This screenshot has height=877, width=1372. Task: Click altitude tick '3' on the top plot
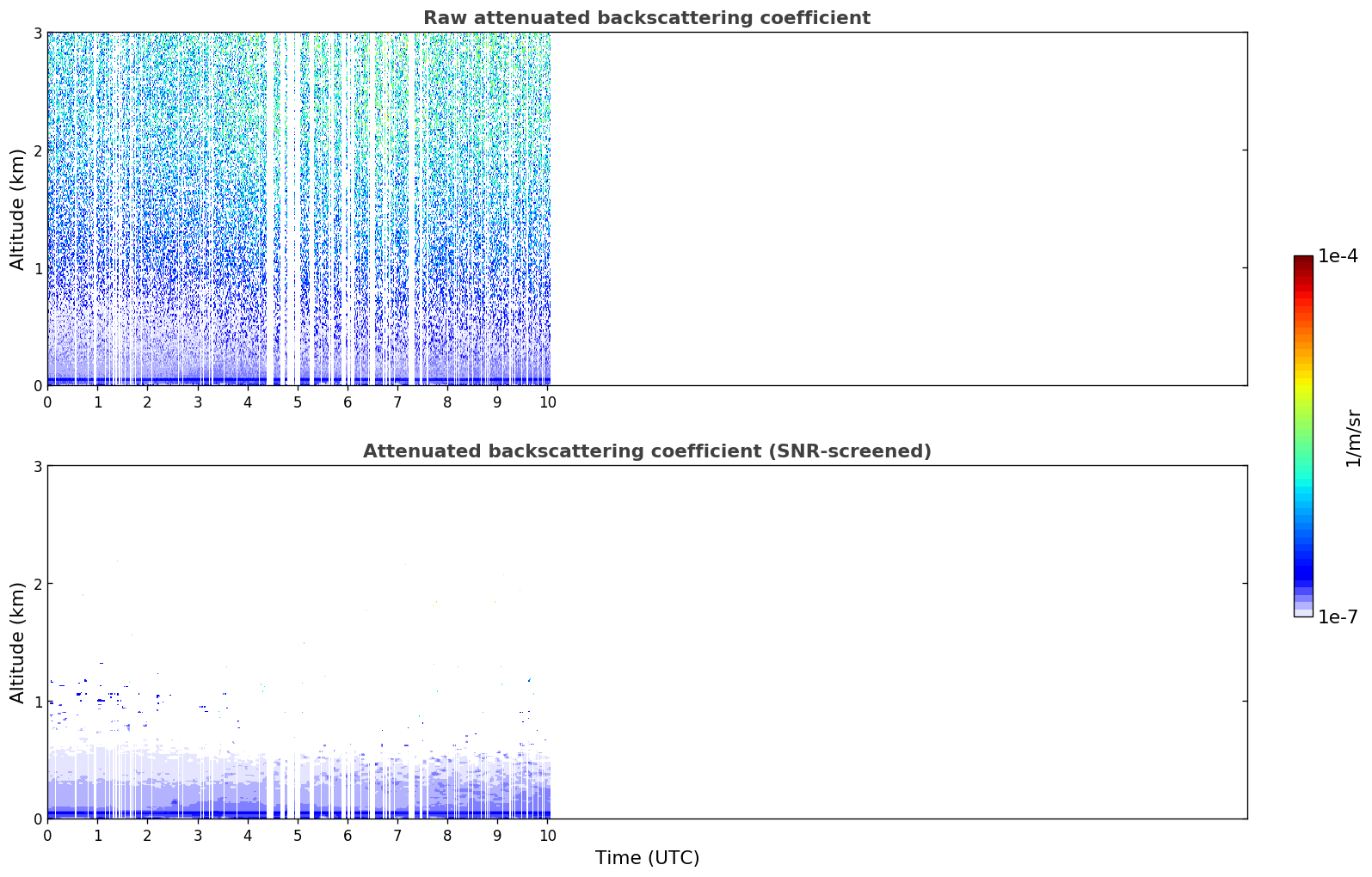37,33
